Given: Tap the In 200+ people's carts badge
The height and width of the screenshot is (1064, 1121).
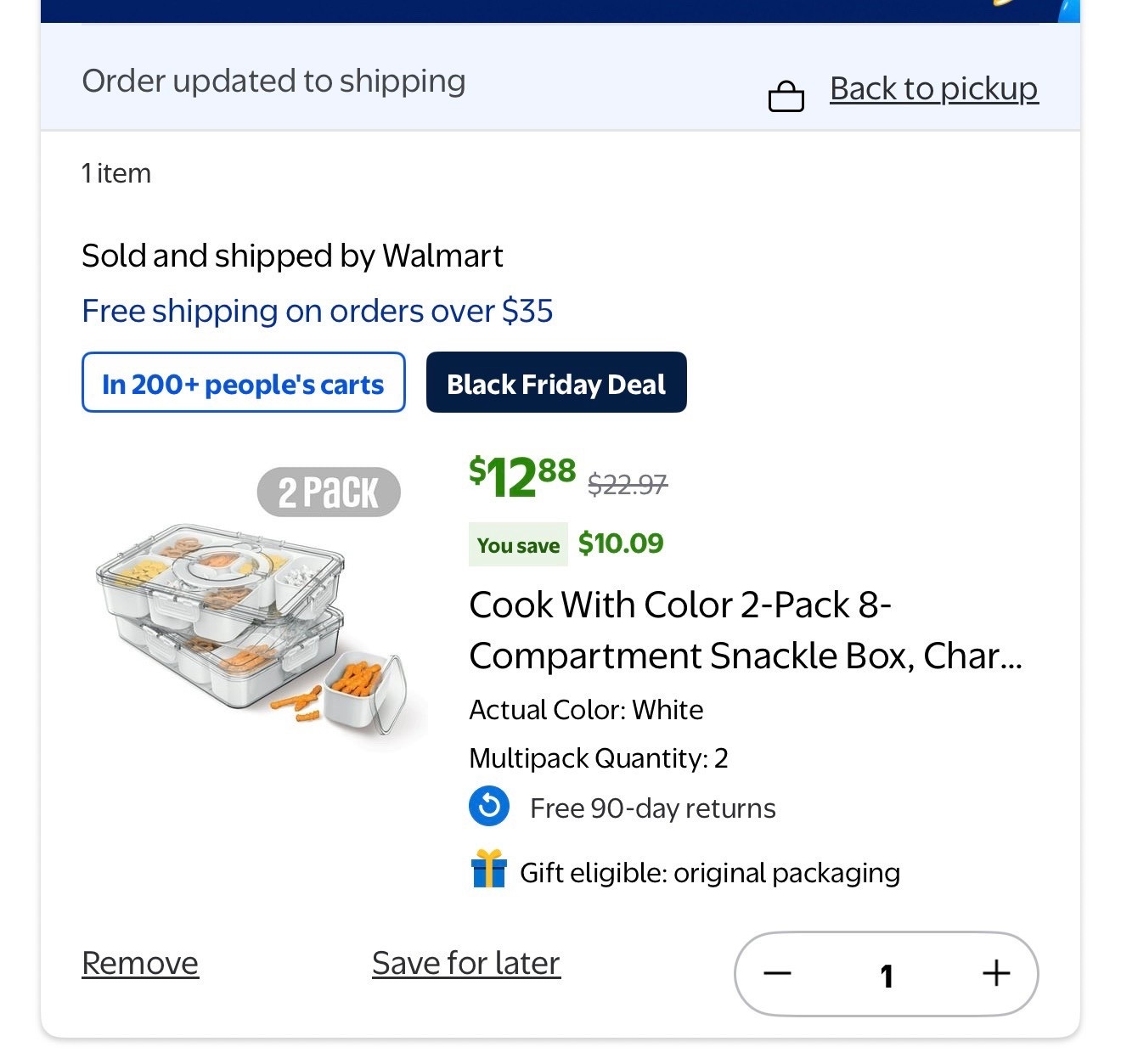Looking at the screenshot, I should [x=243, y=383].
